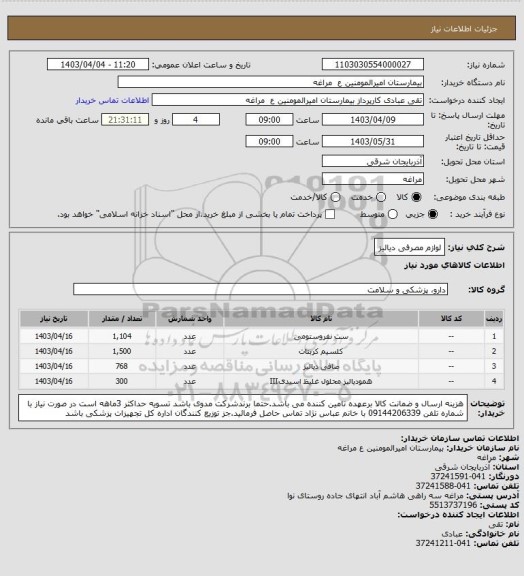This screenshot has height=576, width=524.
Task: Click the contact phone 37241588-041
Action: [x=443, y=486]
